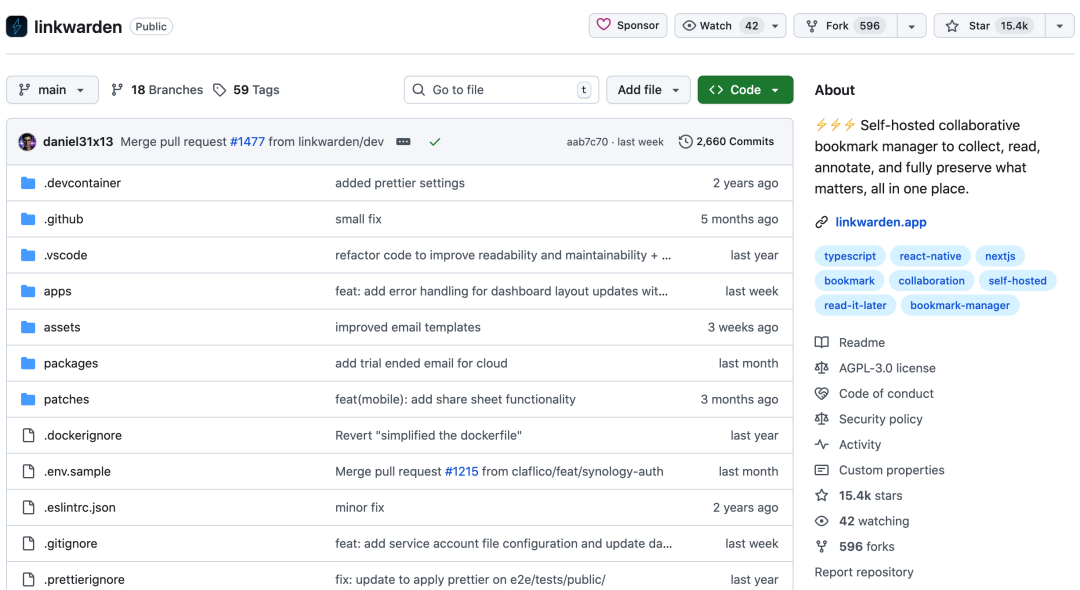
Task: Open the .env.sample file
Action: pyautogui.click(x=77, y=471)
